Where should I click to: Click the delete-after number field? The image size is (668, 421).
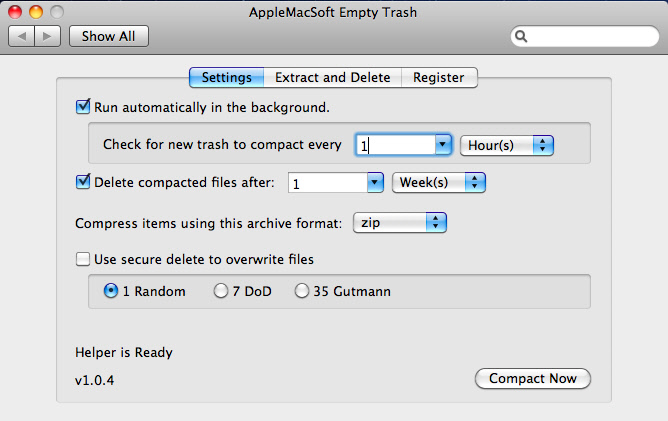click(328, 182)
